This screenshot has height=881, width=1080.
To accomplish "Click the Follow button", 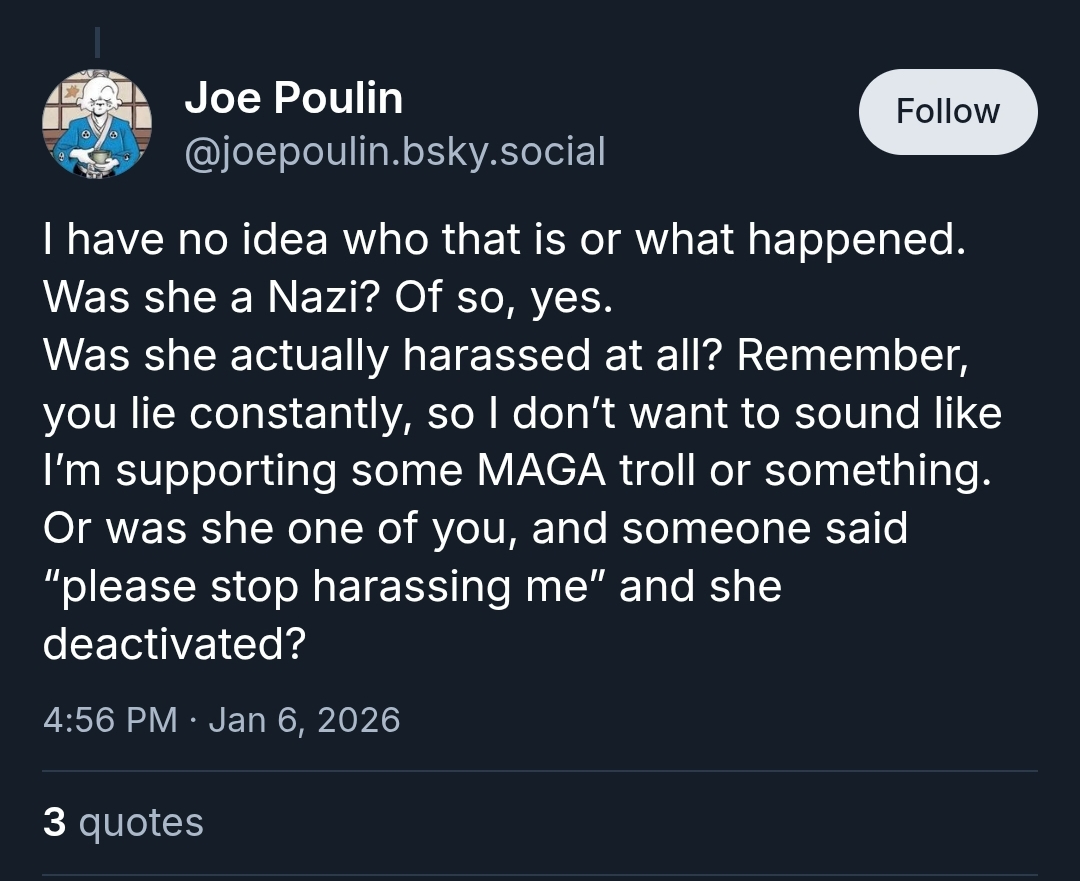I will 947,111.
